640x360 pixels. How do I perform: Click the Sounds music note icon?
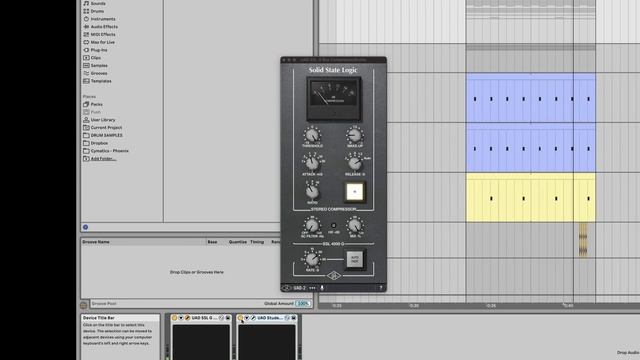pos(86,3)
